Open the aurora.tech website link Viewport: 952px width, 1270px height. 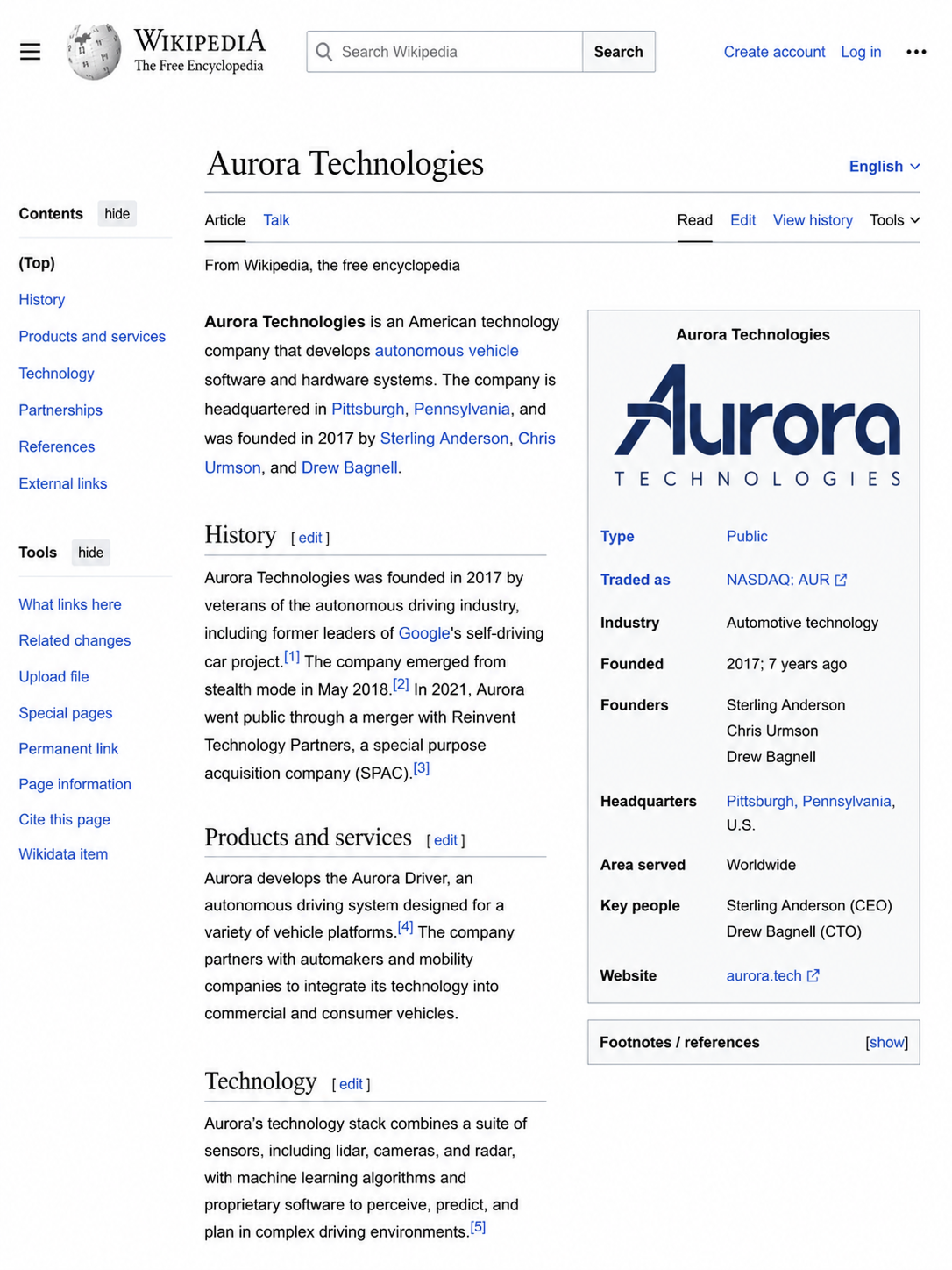click(x=764, y=975)
